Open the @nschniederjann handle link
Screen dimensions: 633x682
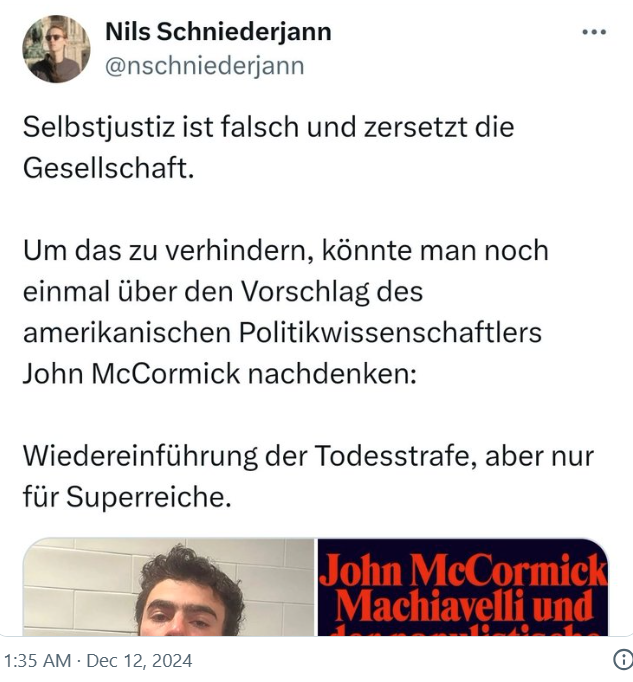(204, 66)
